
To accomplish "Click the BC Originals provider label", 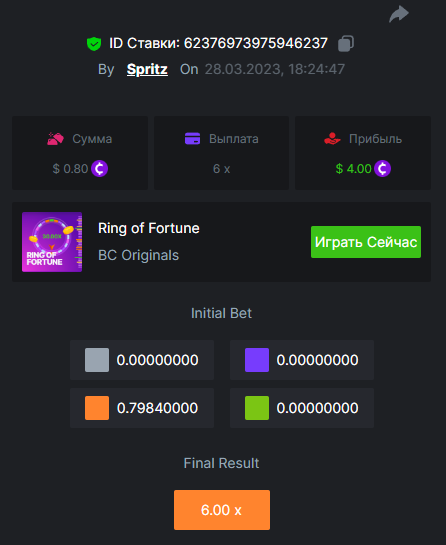I will click(138, 255).
